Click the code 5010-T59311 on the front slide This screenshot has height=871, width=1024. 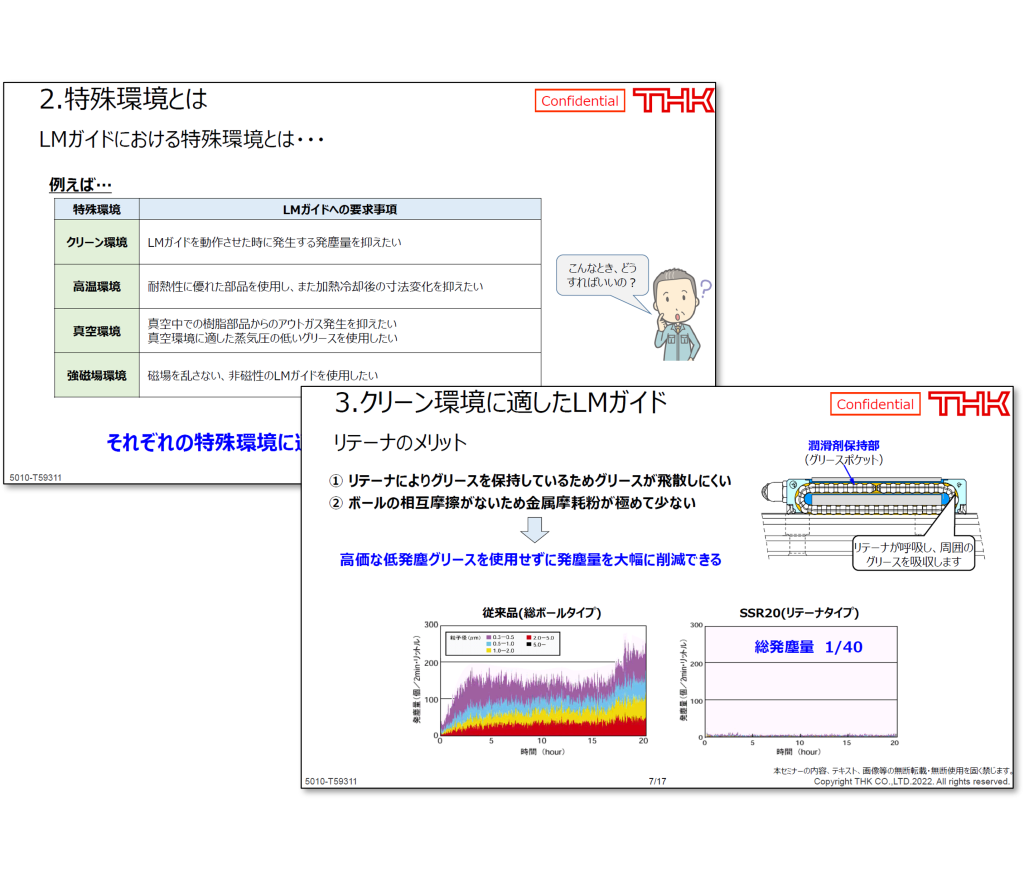pos(331,782)
